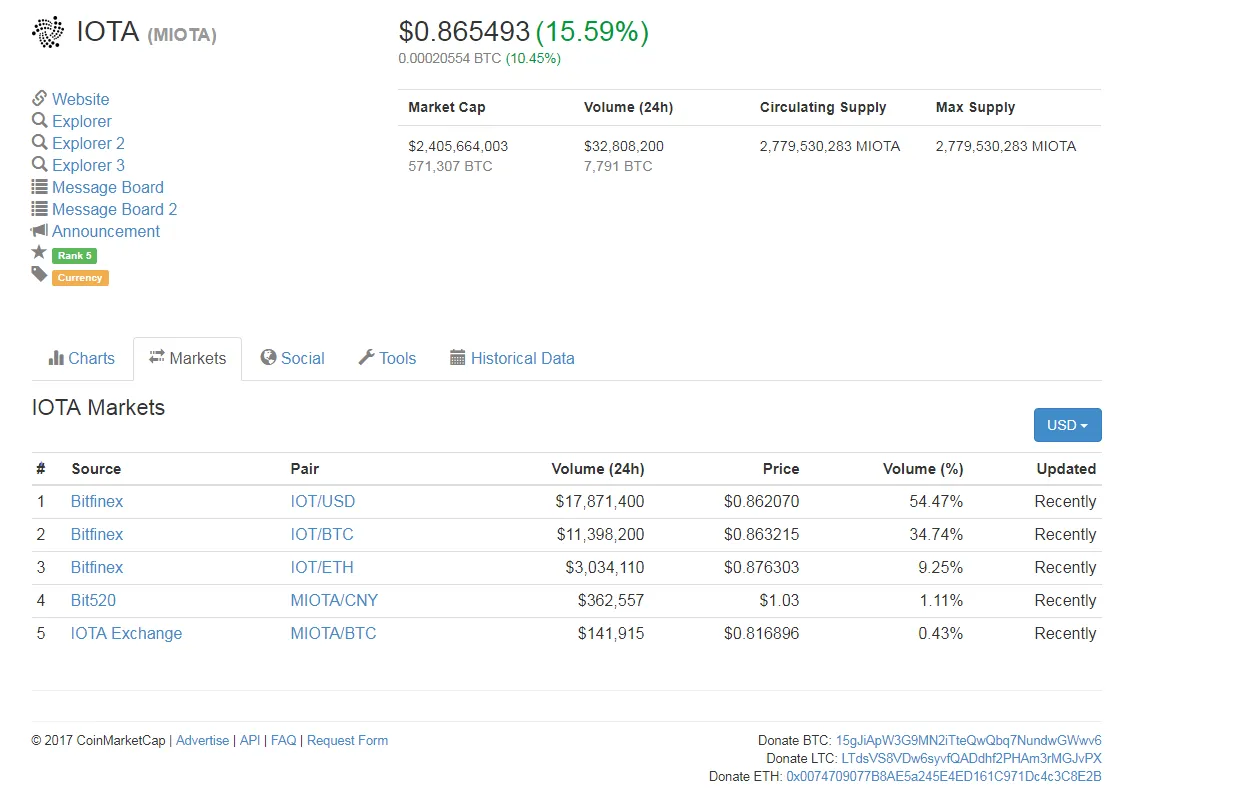Open the first Explorer link

82,121
